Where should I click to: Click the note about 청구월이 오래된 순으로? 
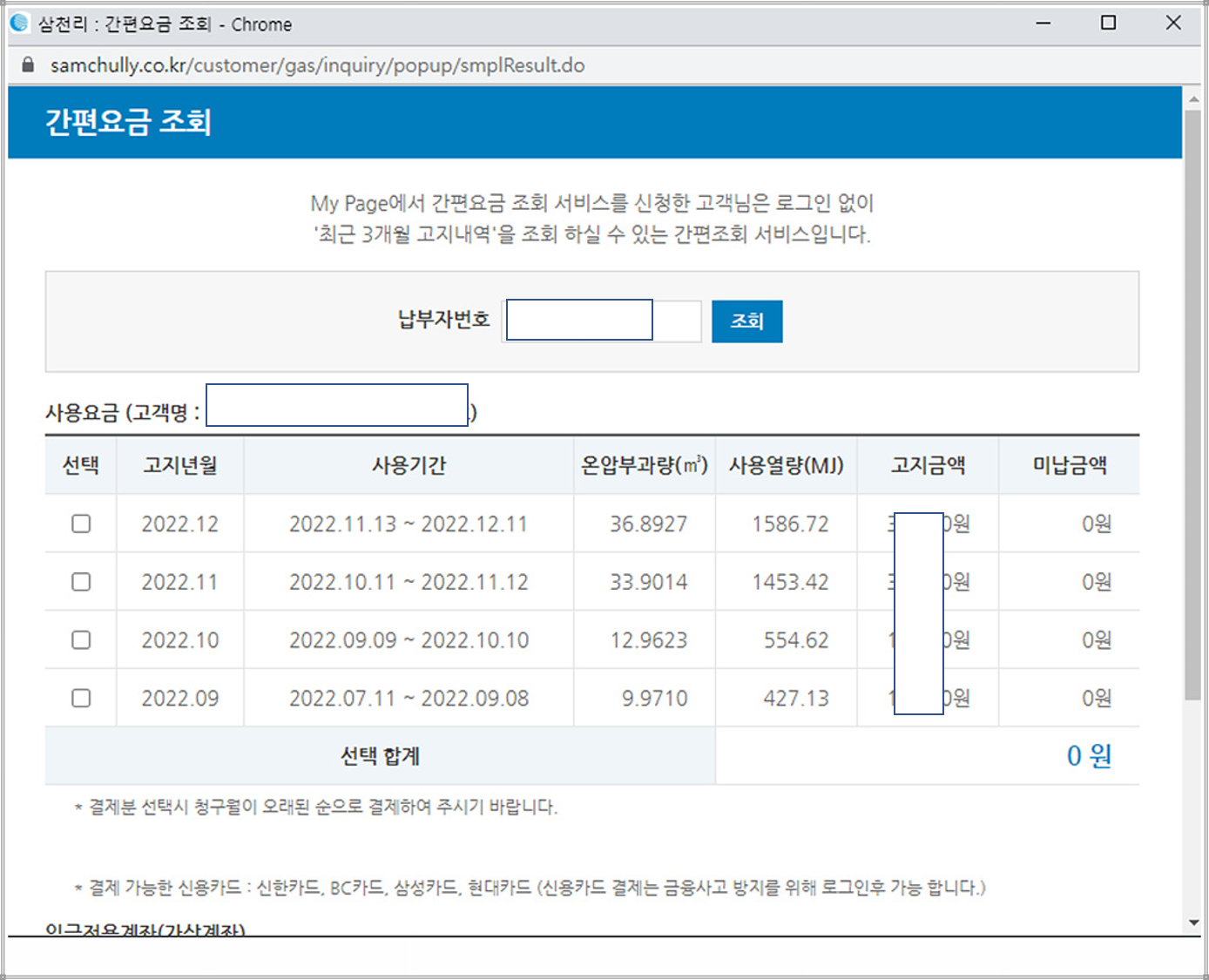click(x=315, y=807)
